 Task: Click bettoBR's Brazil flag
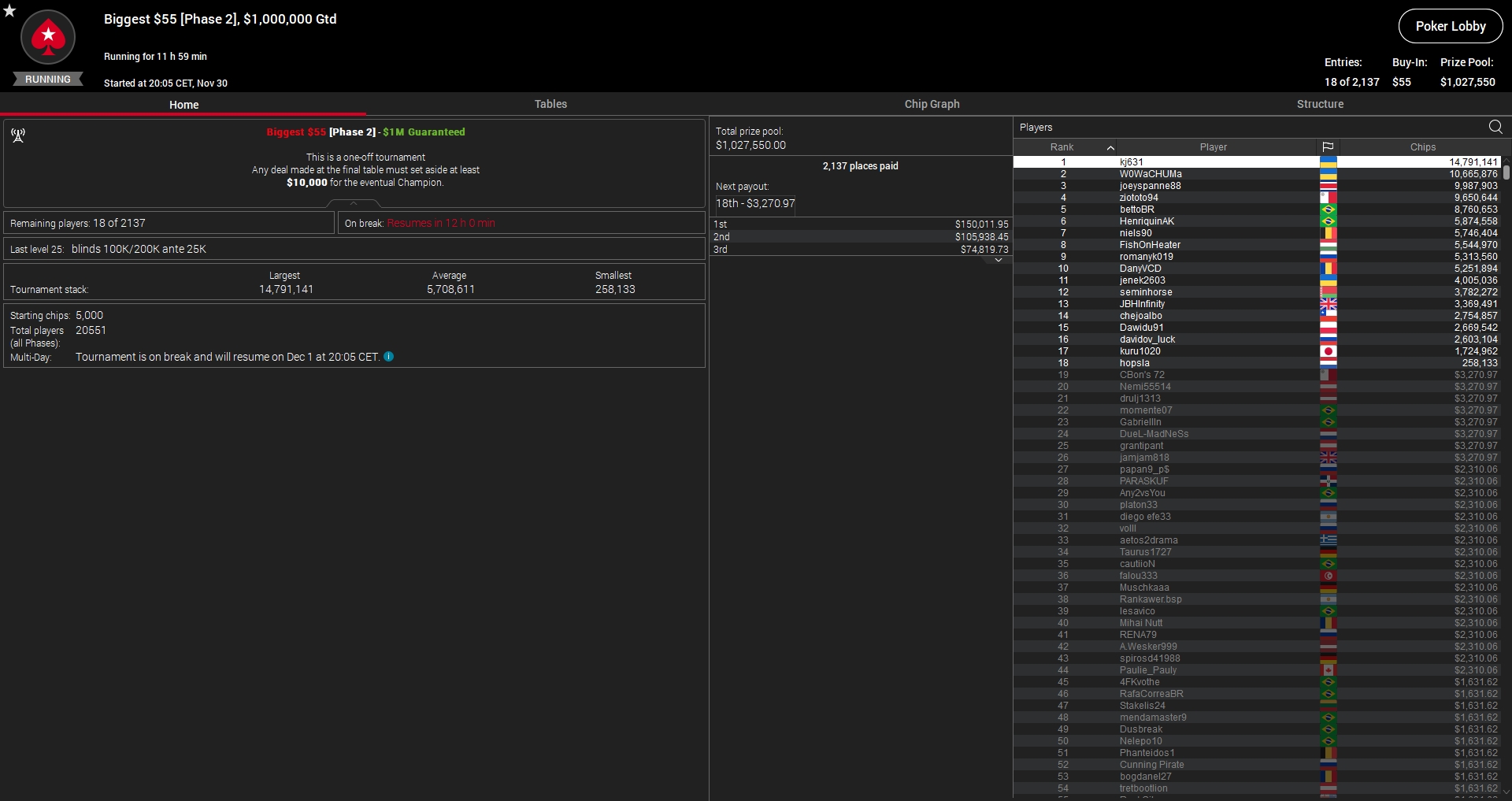pos(1328,210)
